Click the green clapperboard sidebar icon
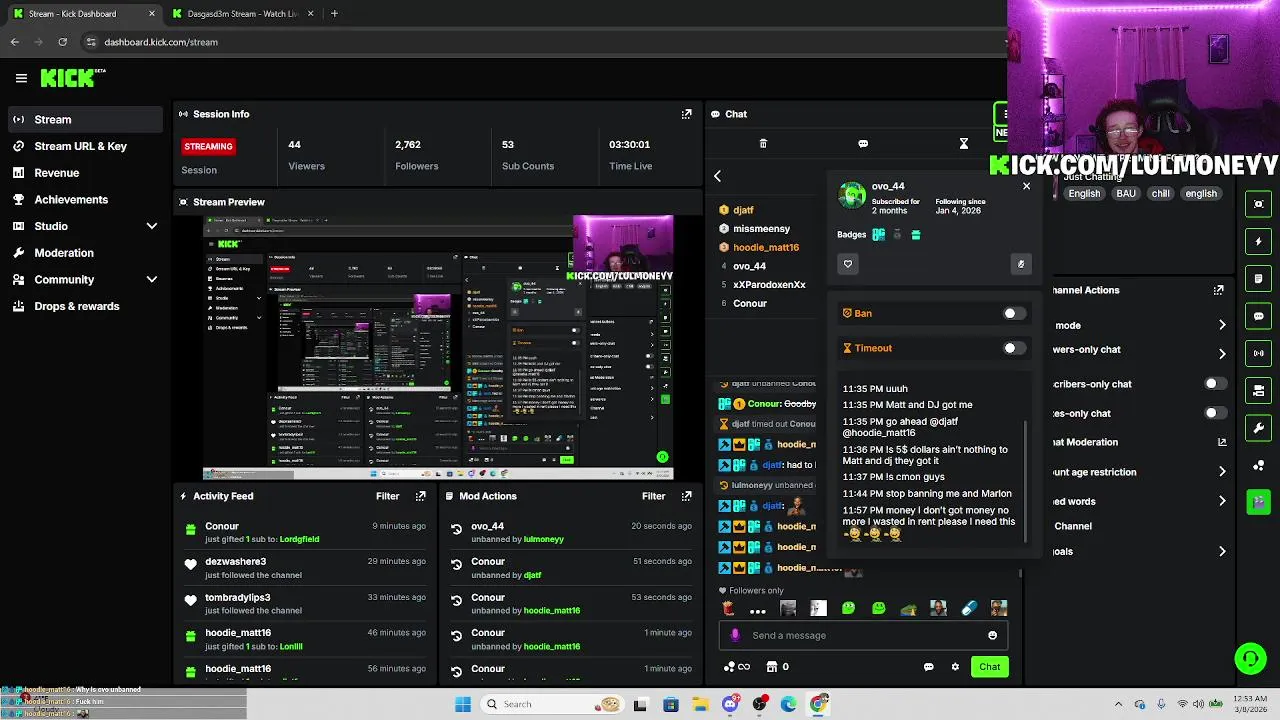 pyautogui.click(x=1259, y=502)
